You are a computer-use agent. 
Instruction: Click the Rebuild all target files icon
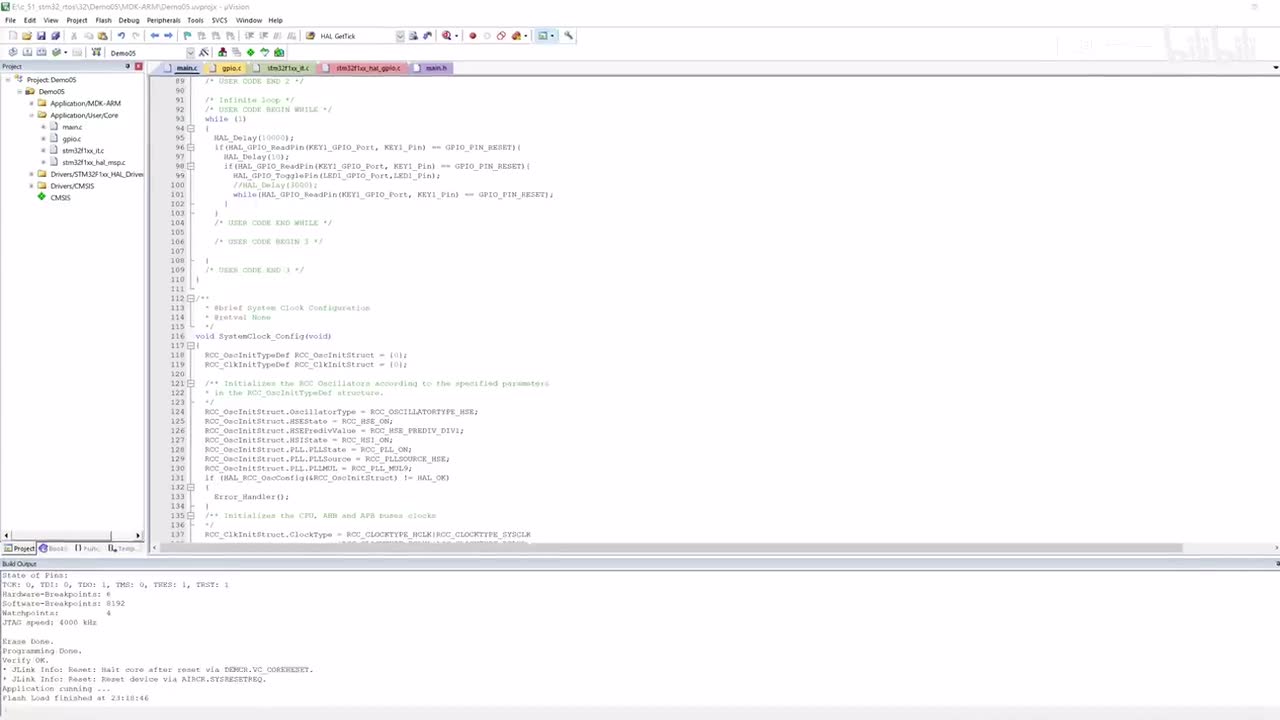(41, 52)
